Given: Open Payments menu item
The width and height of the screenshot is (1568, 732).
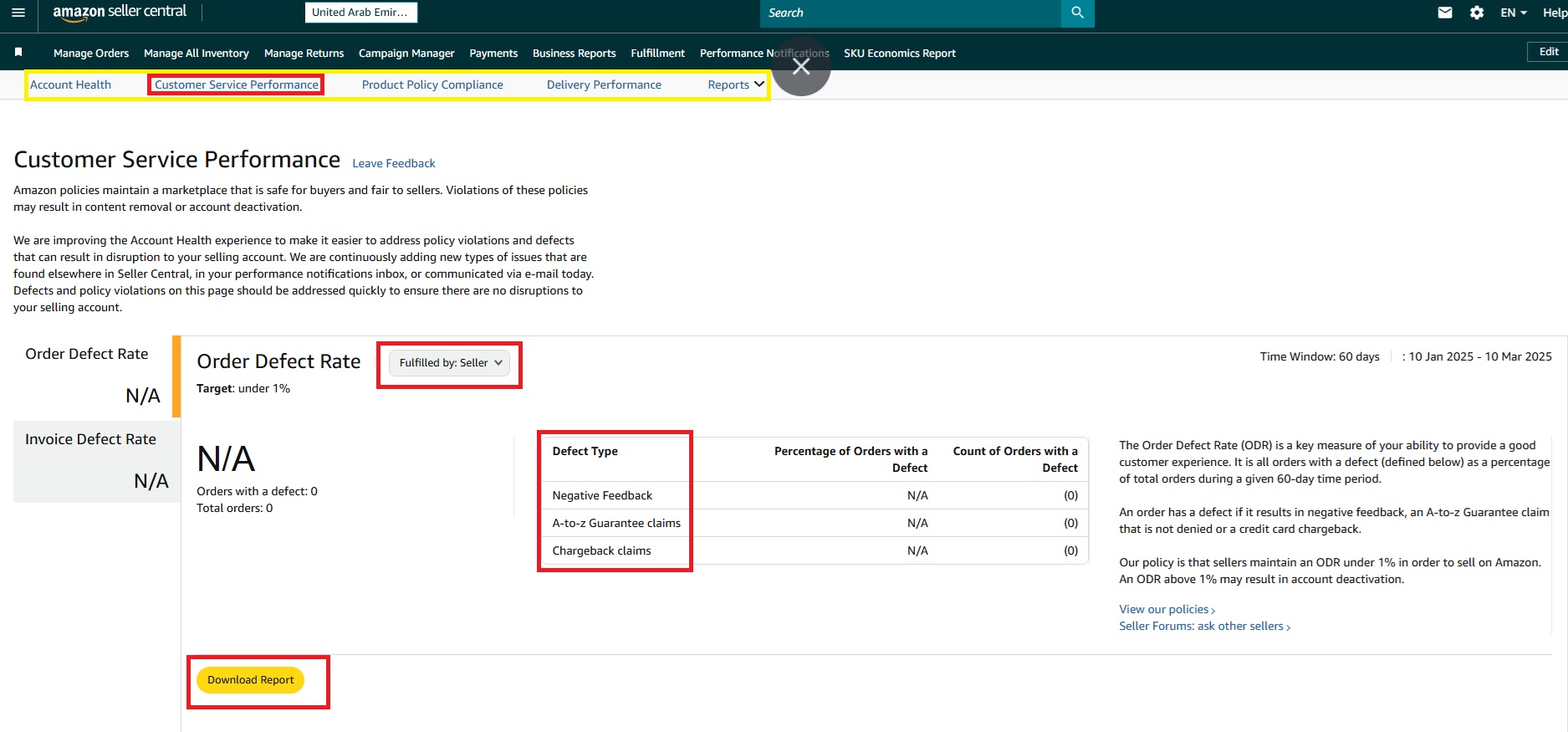Looking at the screenshot, I should [493, 53].
